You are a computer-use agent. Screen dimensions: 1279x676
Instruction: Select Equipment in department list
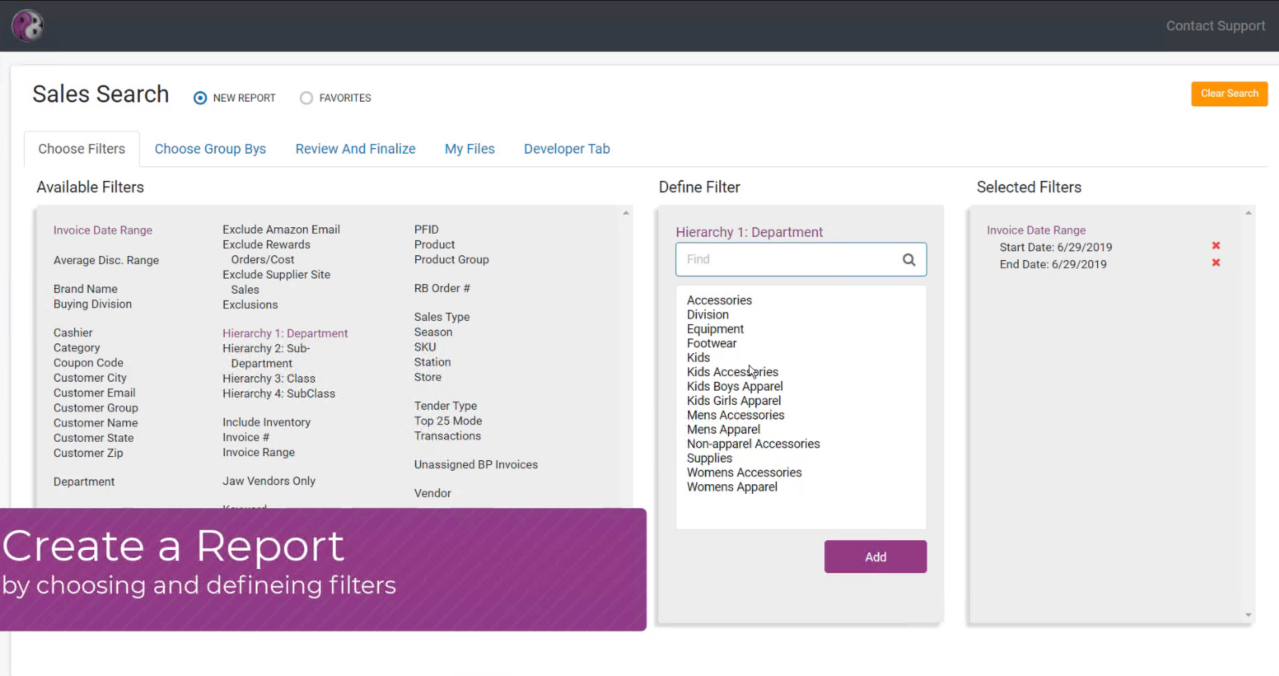pos(715,329)
